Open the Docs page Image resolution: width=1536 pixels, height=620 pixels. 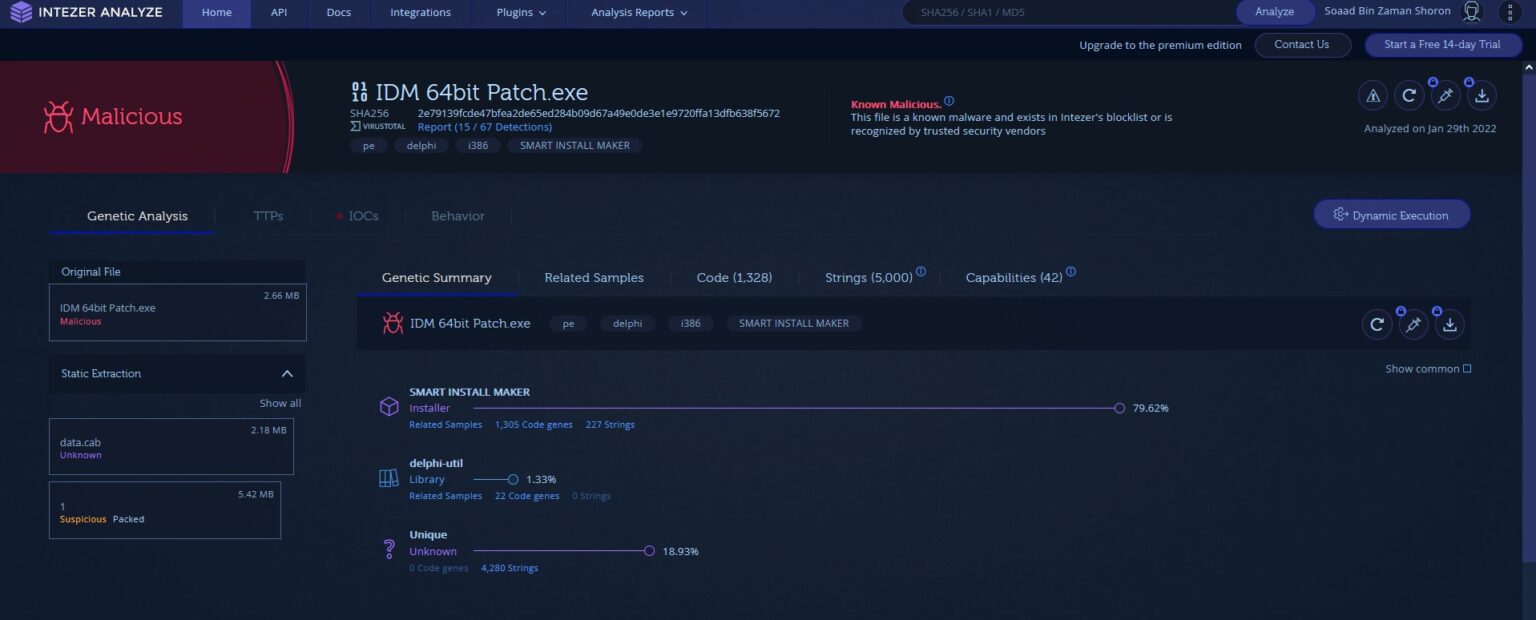pos(339,13)
